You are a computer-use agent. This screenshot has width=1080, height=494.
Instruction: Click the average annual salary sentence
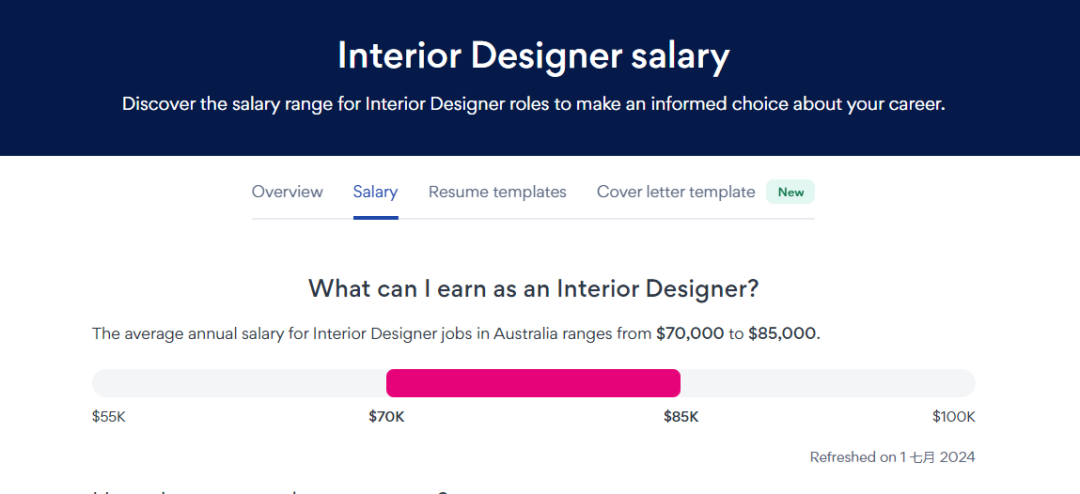[370, 334]
